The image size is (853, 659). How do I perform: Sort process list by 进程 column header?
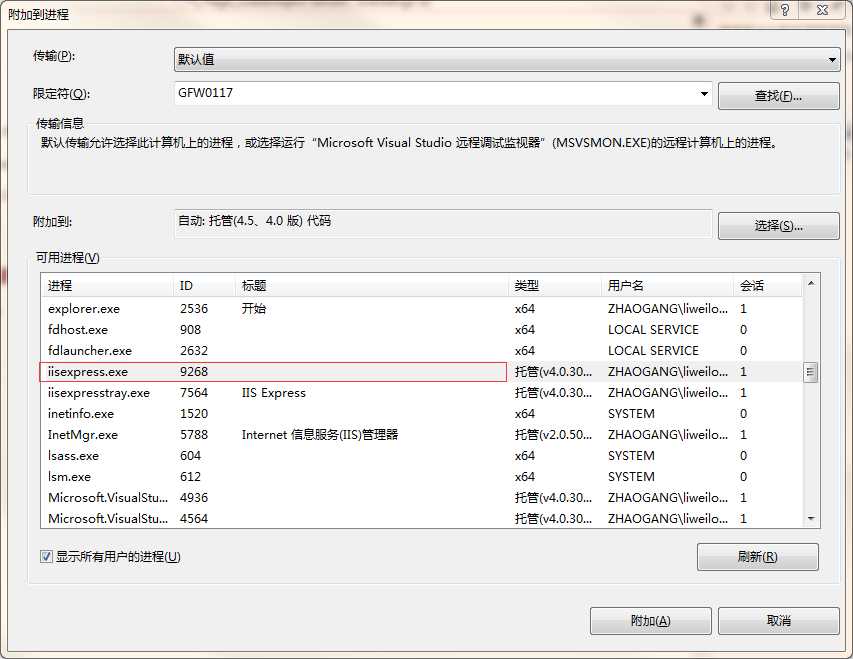coord(107,286)
